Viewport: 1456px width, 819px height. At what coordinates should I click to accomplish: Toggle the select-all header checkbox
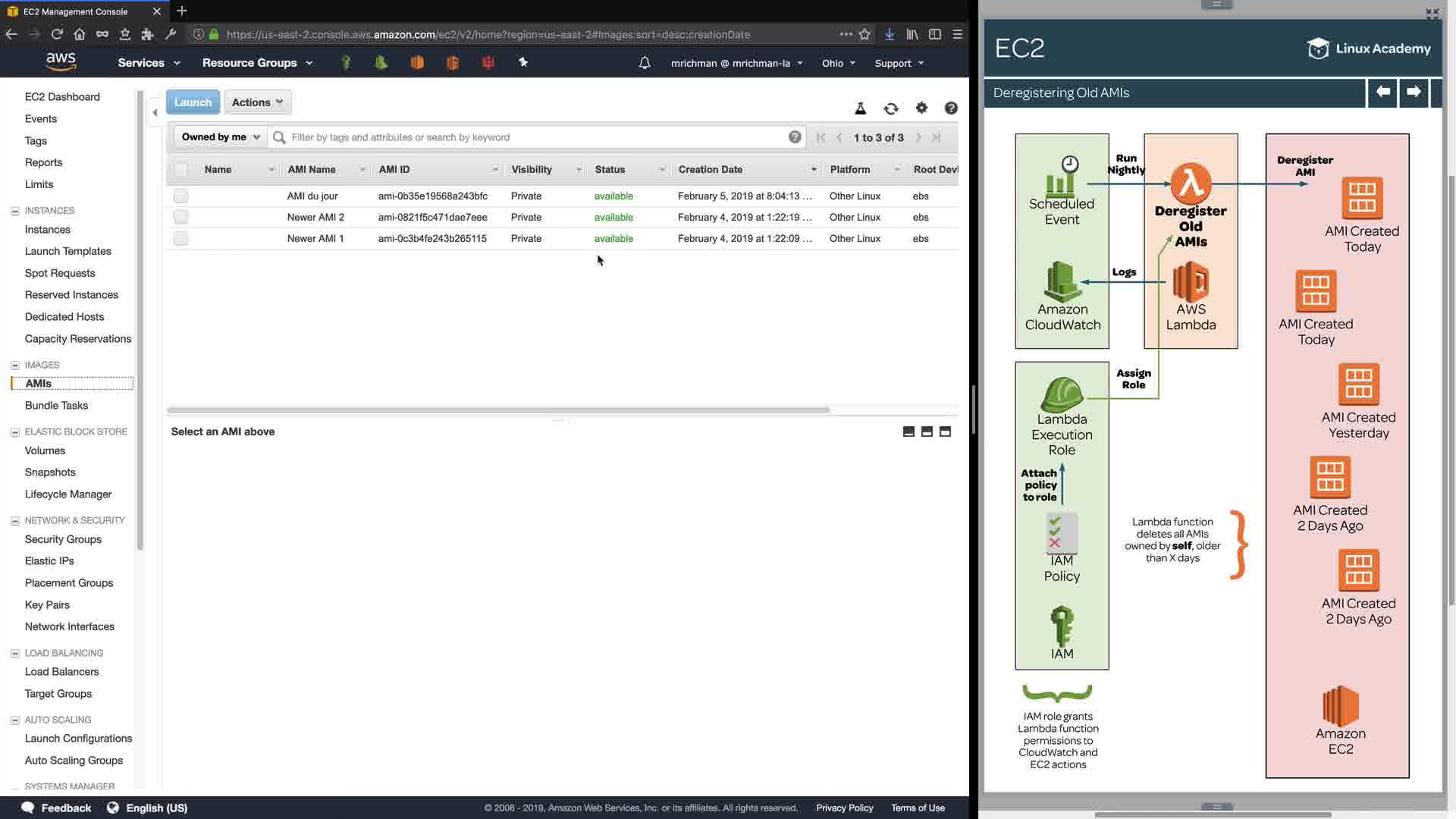[180, 170]
